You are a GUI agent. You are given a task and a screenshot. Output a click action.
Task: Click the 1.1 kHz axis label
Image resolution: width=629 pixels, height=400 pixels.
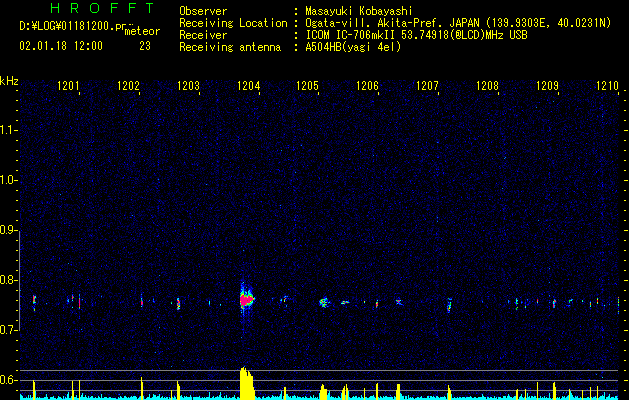point(8,130)
